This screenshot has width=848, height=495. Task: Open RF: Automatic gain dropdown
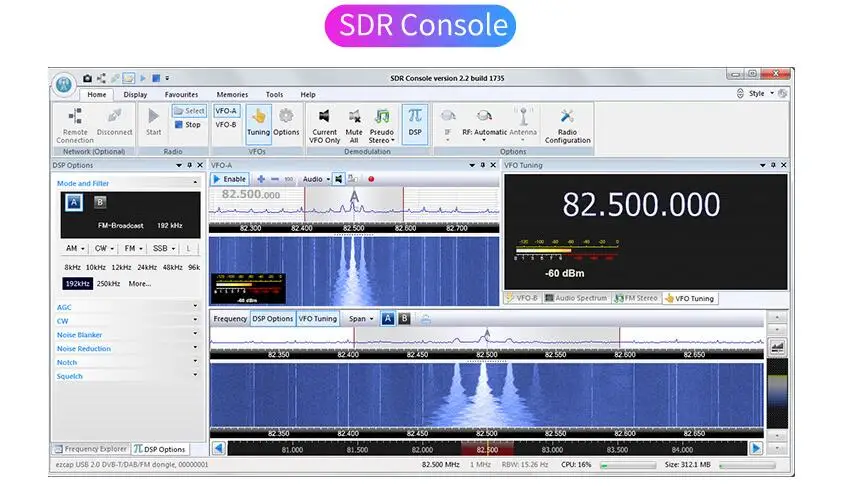pyautogui.click(x=484, y=124)
